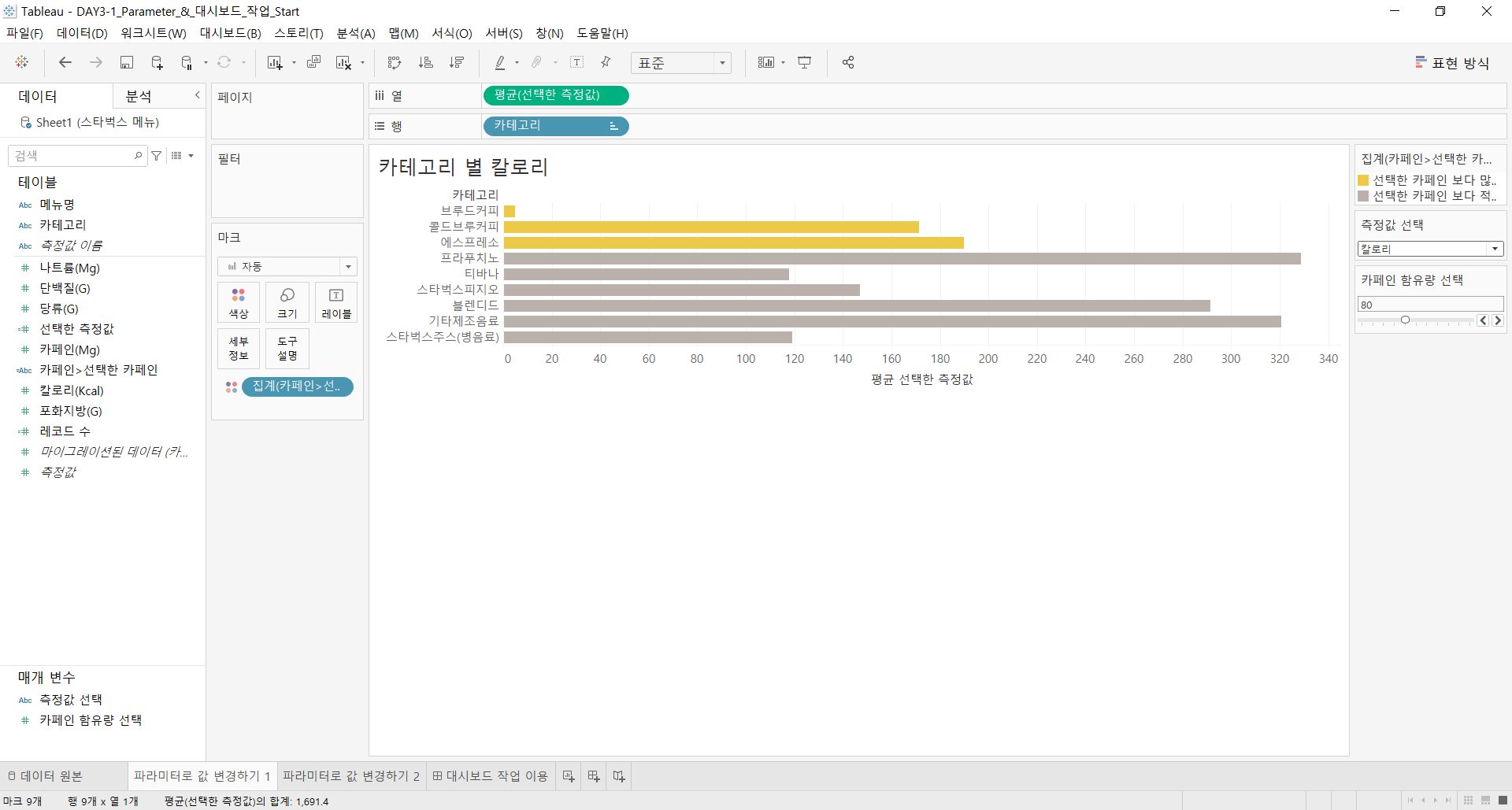Click the gray legend color swatch
The image size is (1512, 810).
click(1363, 196)
